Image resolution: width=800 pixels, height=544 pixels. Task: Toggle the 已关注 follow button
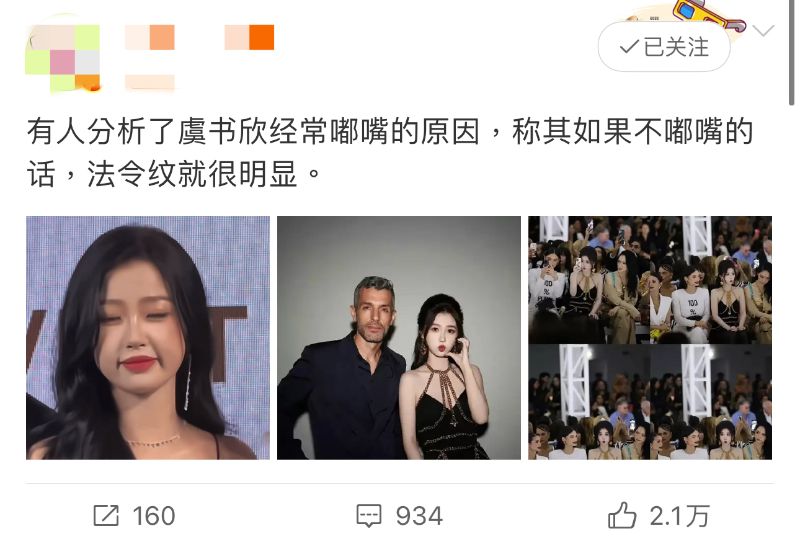click(x=664, y=47)
